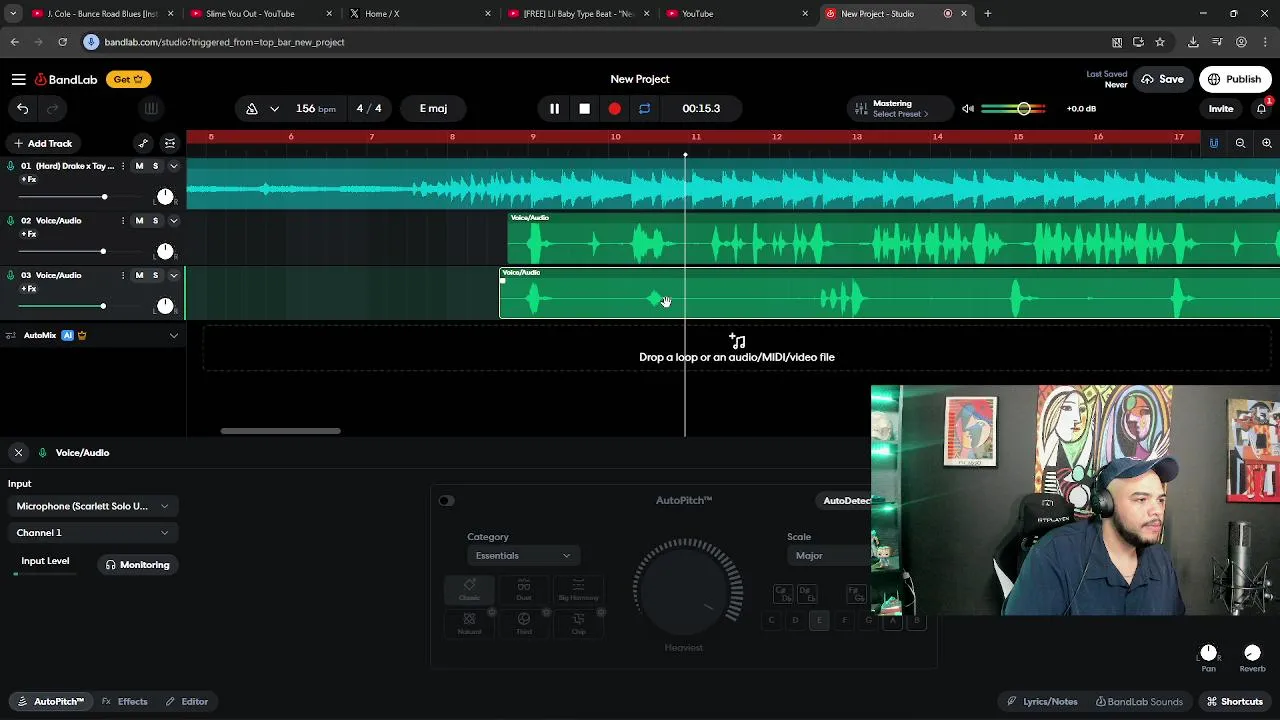Viewport: 1280px width, 720px height.
Task: Toggle snap-to-grid magnet
Action: pos(1214,143)
